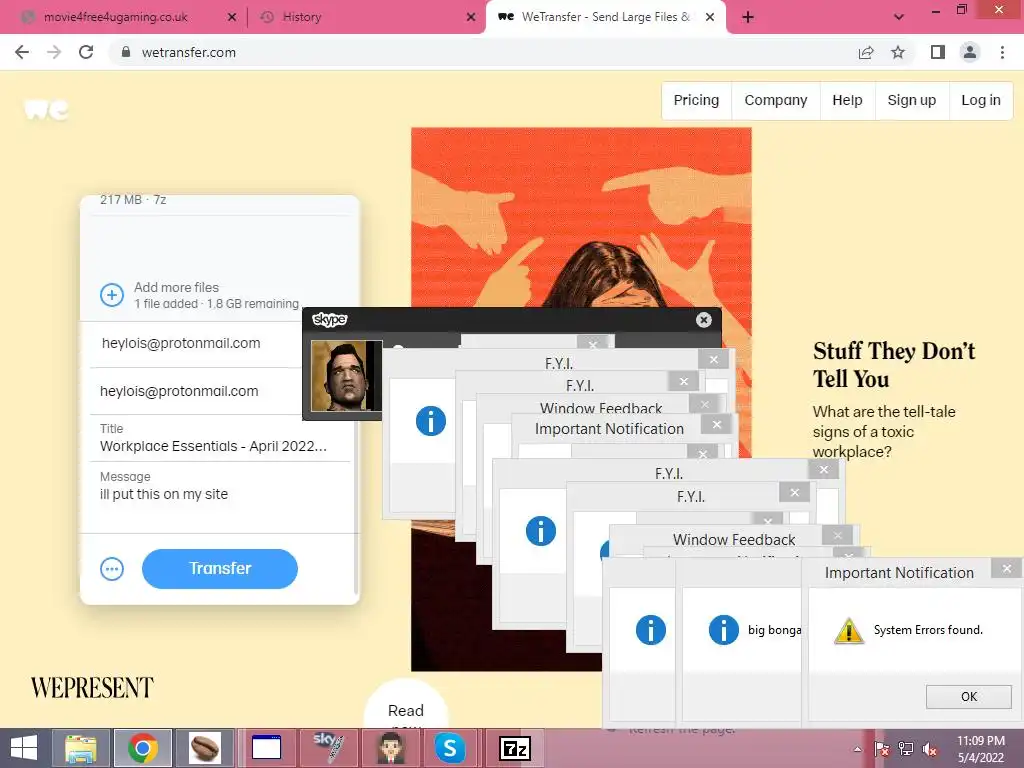
Task: Close the Skype popup
Action: pyautogui.click(x=703, y=319)
